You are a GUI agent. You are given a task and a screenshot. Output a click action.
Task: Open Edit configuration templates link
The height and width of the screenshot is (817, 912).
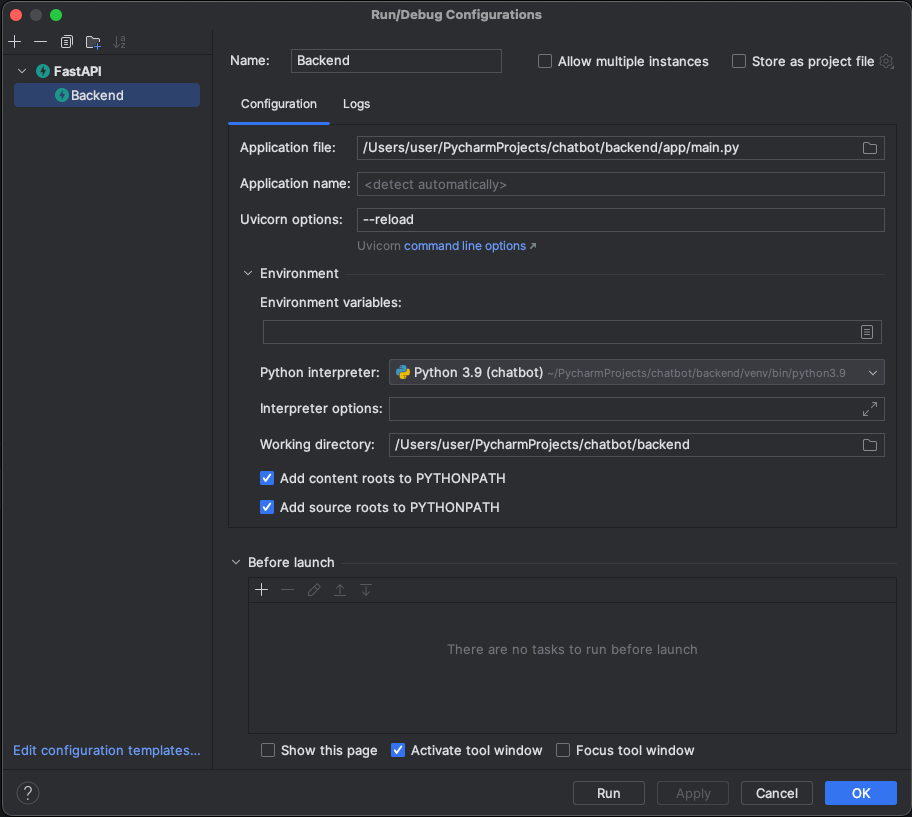coord(106,750)
